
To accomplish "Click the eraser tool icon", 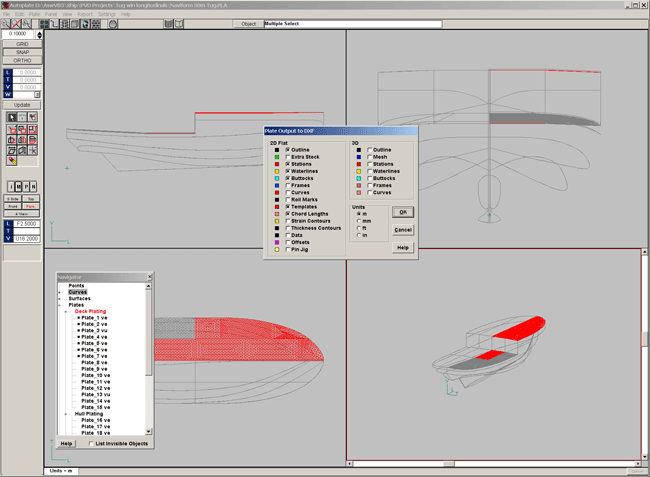I will pyautogui.click(x=12, y=160).
